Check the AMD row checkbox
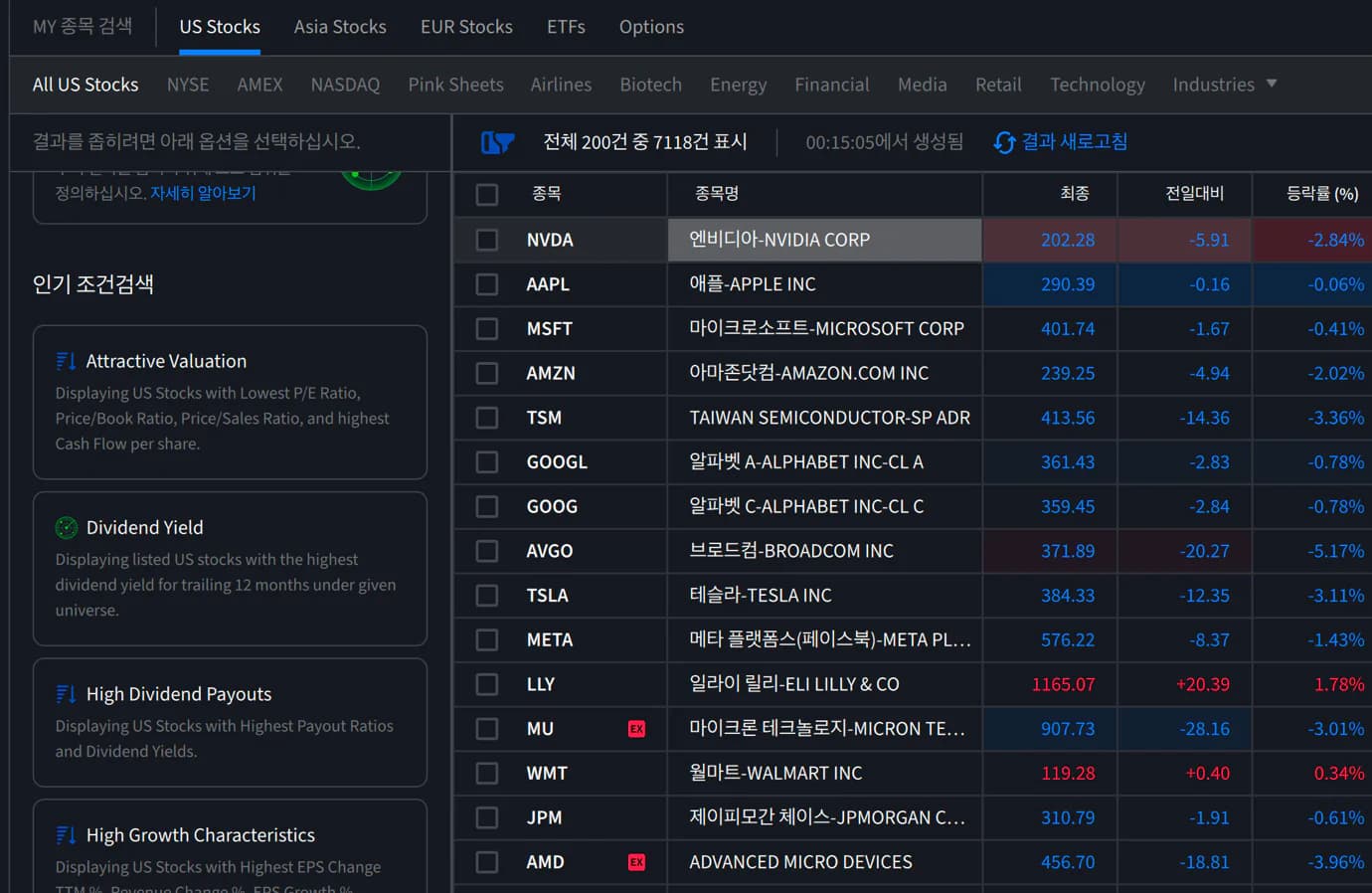Image resolution: width=1372 pixels, height=893 pixels. click(487, 862)
